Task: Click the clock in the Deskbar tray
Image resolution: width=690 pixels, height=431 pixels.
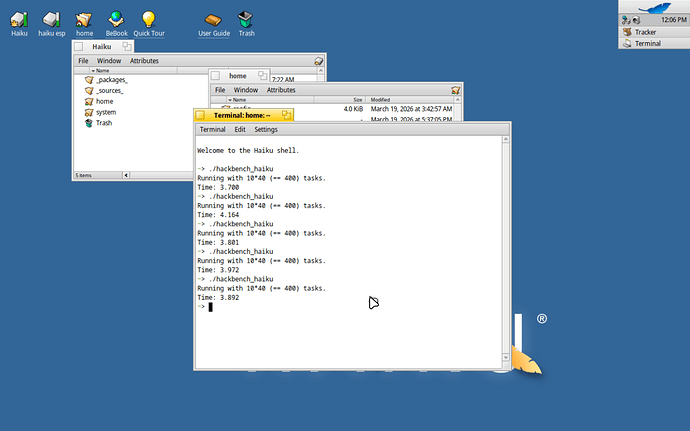Action: (674, 19)
